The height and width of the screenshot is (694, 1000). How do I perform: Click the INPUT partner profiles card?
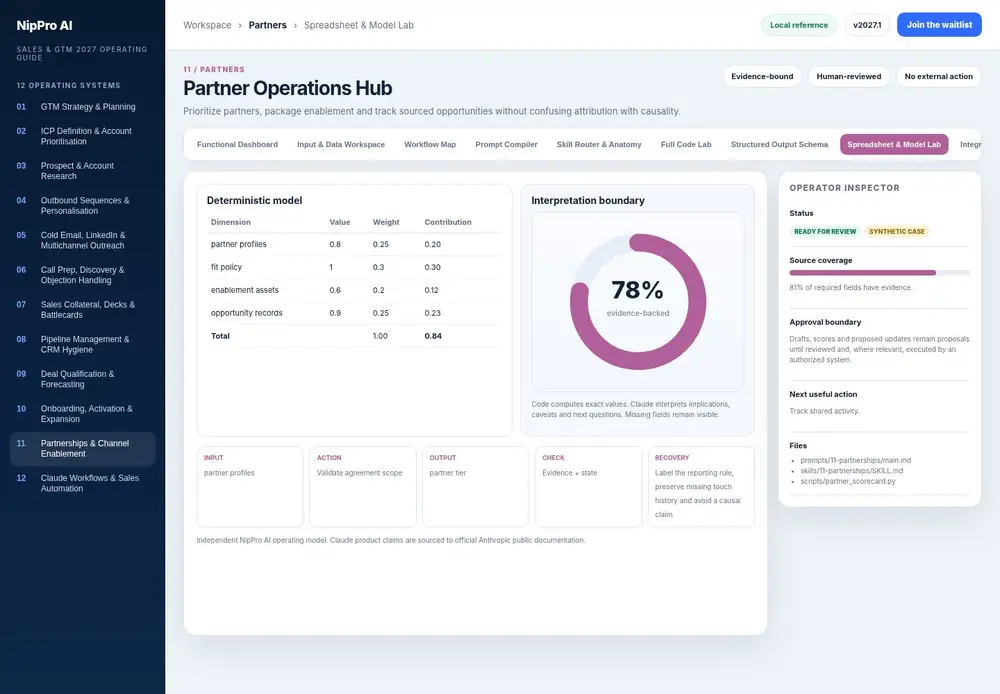pyautogui.click(x=250, y=487)
